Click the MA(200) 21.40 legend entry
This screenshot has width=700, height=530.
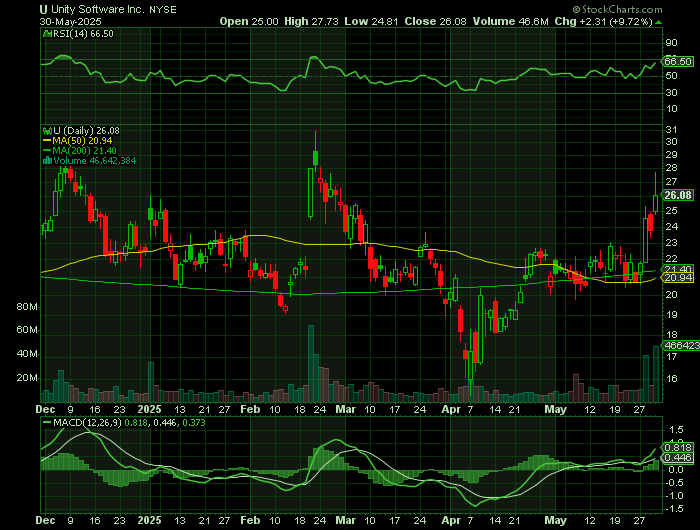tap(85, 151)
